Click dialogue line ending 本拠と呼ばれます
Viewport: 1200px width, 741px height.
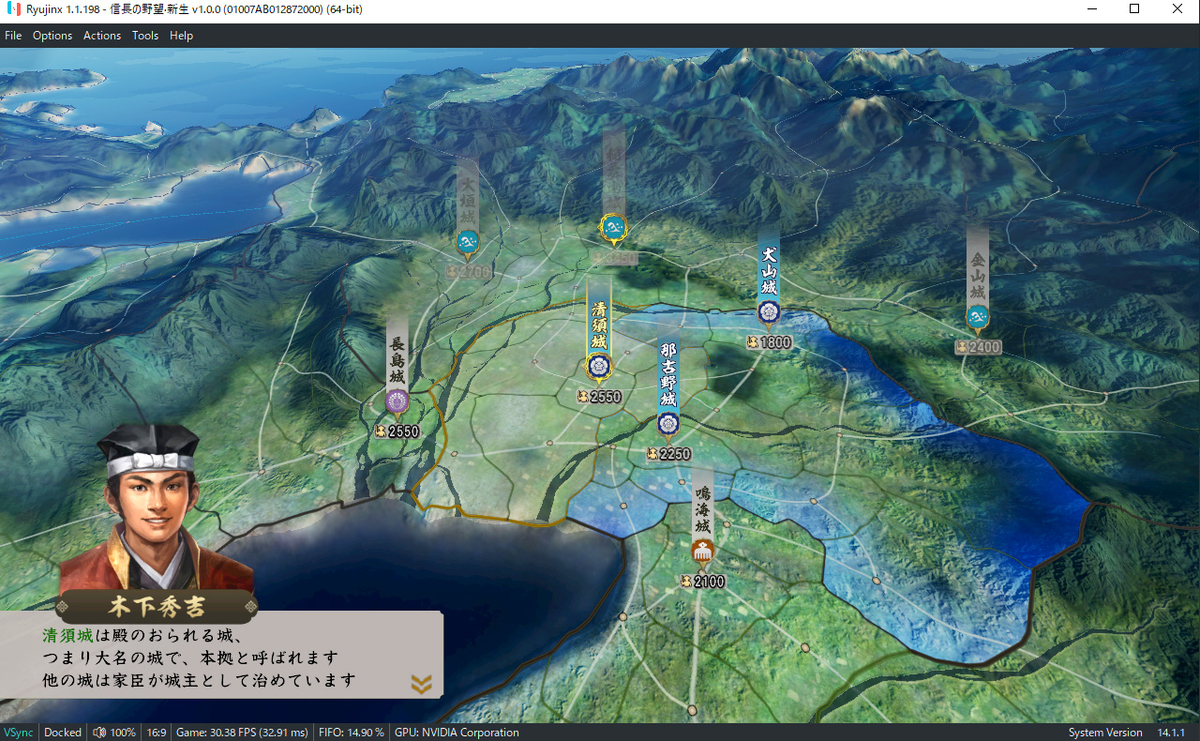pyautogui.click(x=190, y=659)
